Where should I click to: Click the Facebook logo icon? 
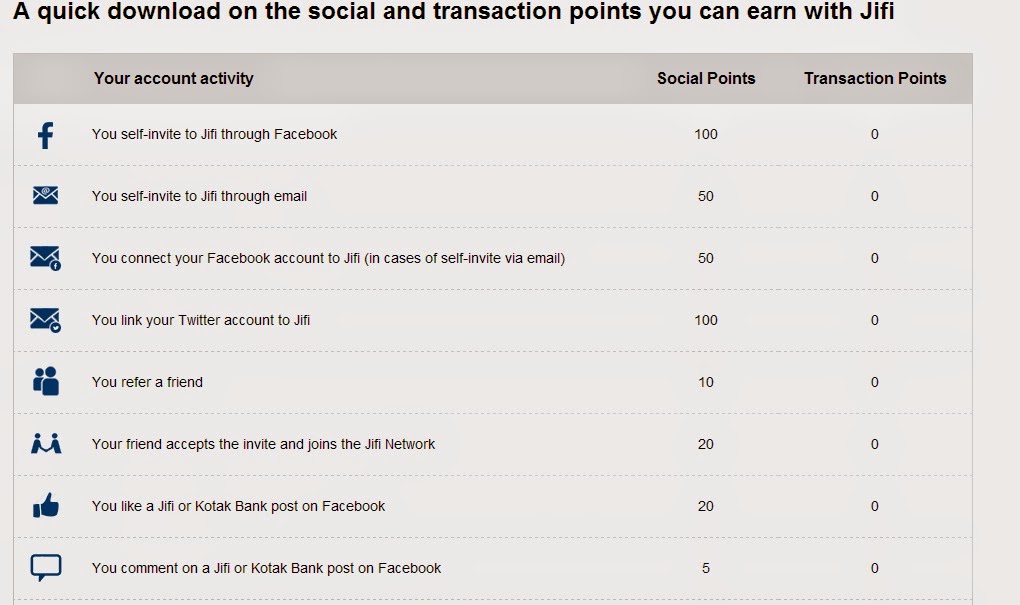pyautogui.click(x=45, y=135)
